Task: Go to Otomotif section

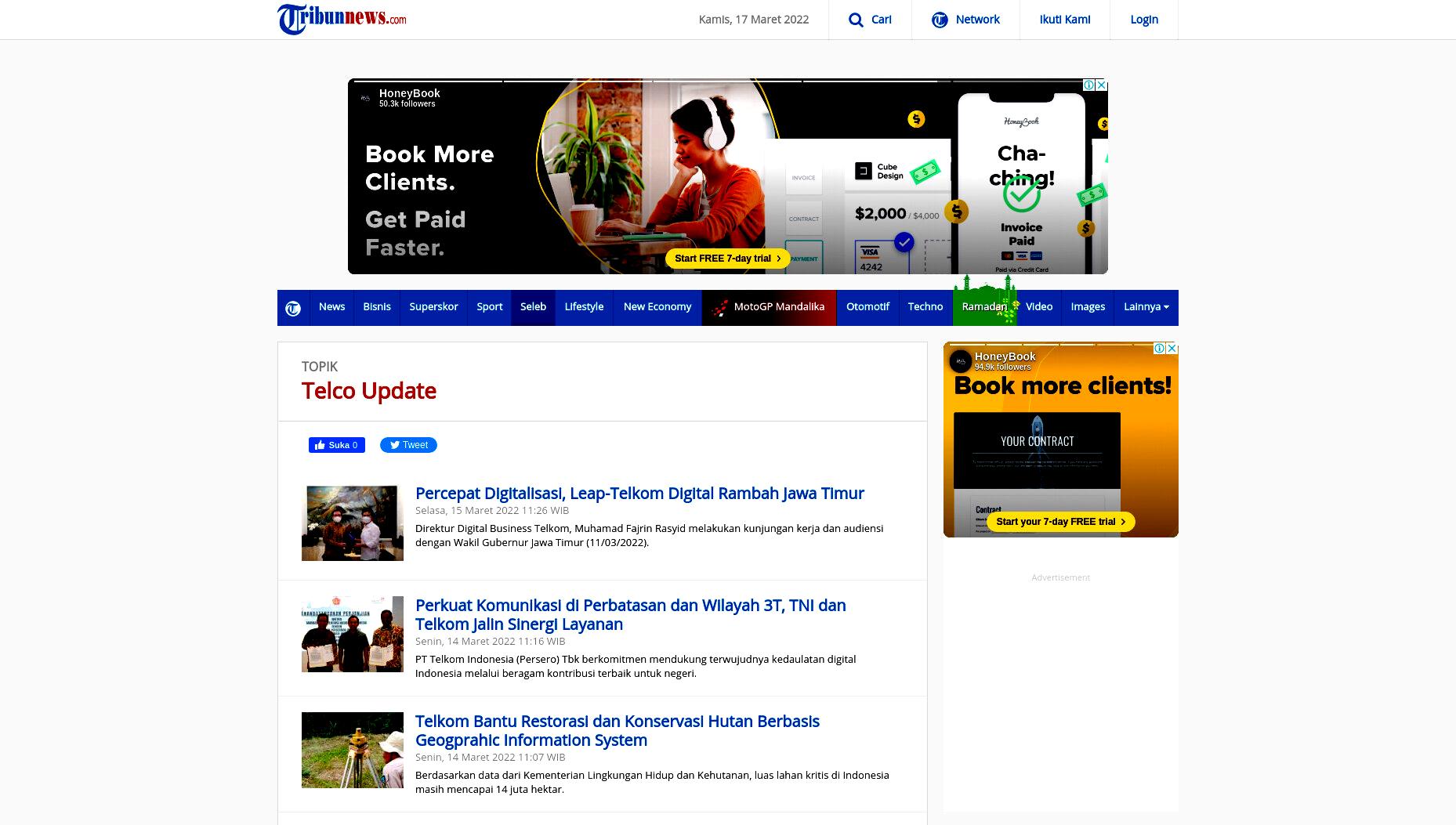Action: click(867, 307)
